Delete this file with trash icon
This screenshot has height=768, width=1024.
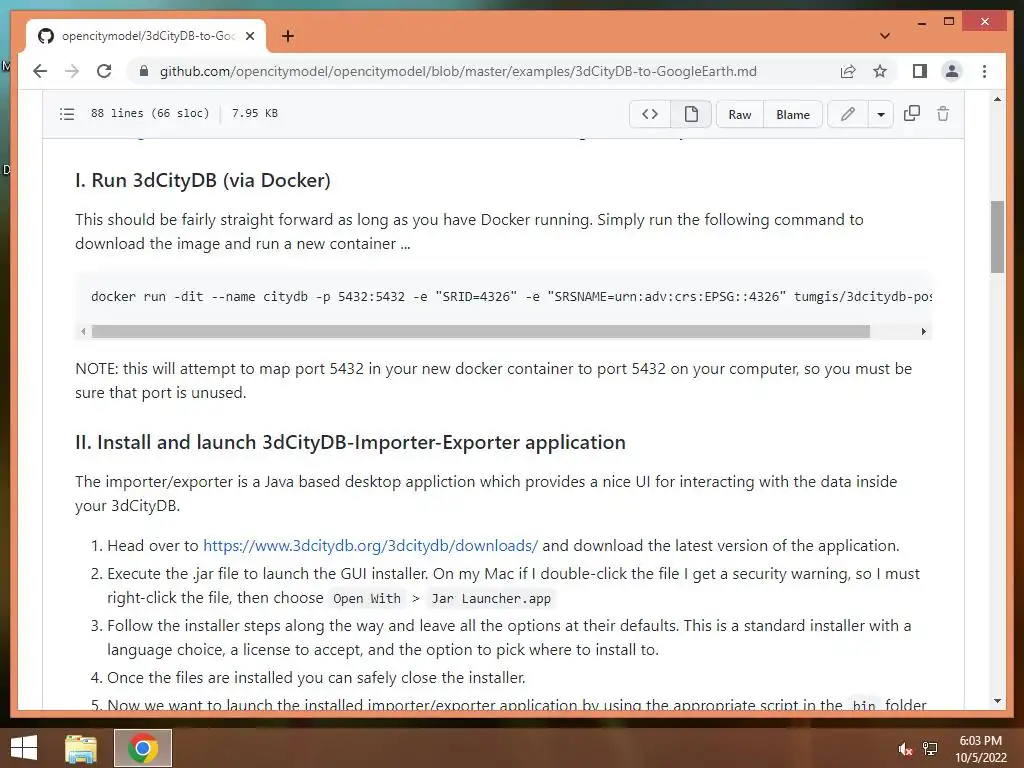pyautogui.click(x=943, y=114)
